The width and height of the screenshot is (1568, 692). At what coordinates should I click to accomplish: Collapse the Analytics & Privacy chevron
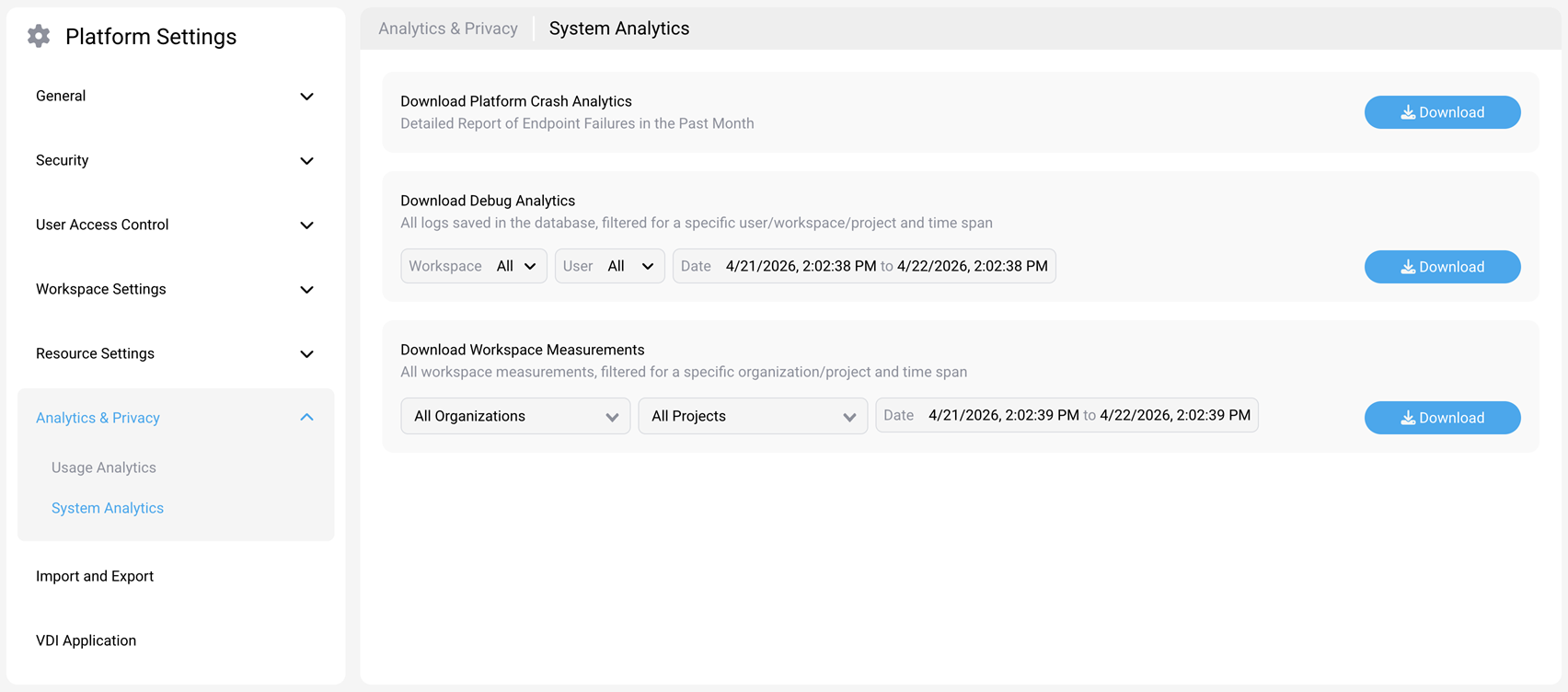[x=306, y=418]
